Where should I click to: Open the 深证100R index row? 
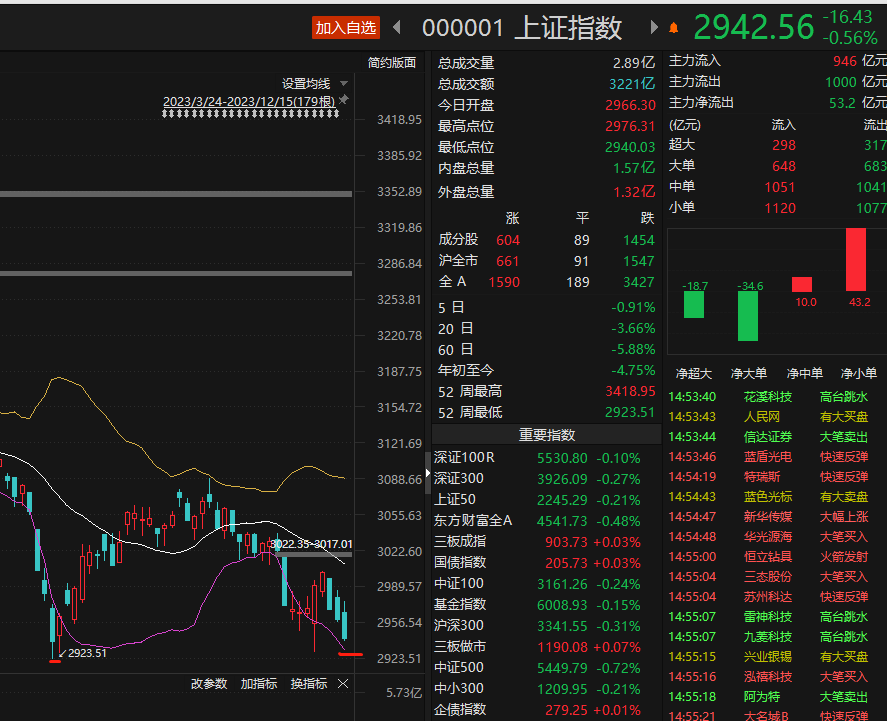[546, 458]
